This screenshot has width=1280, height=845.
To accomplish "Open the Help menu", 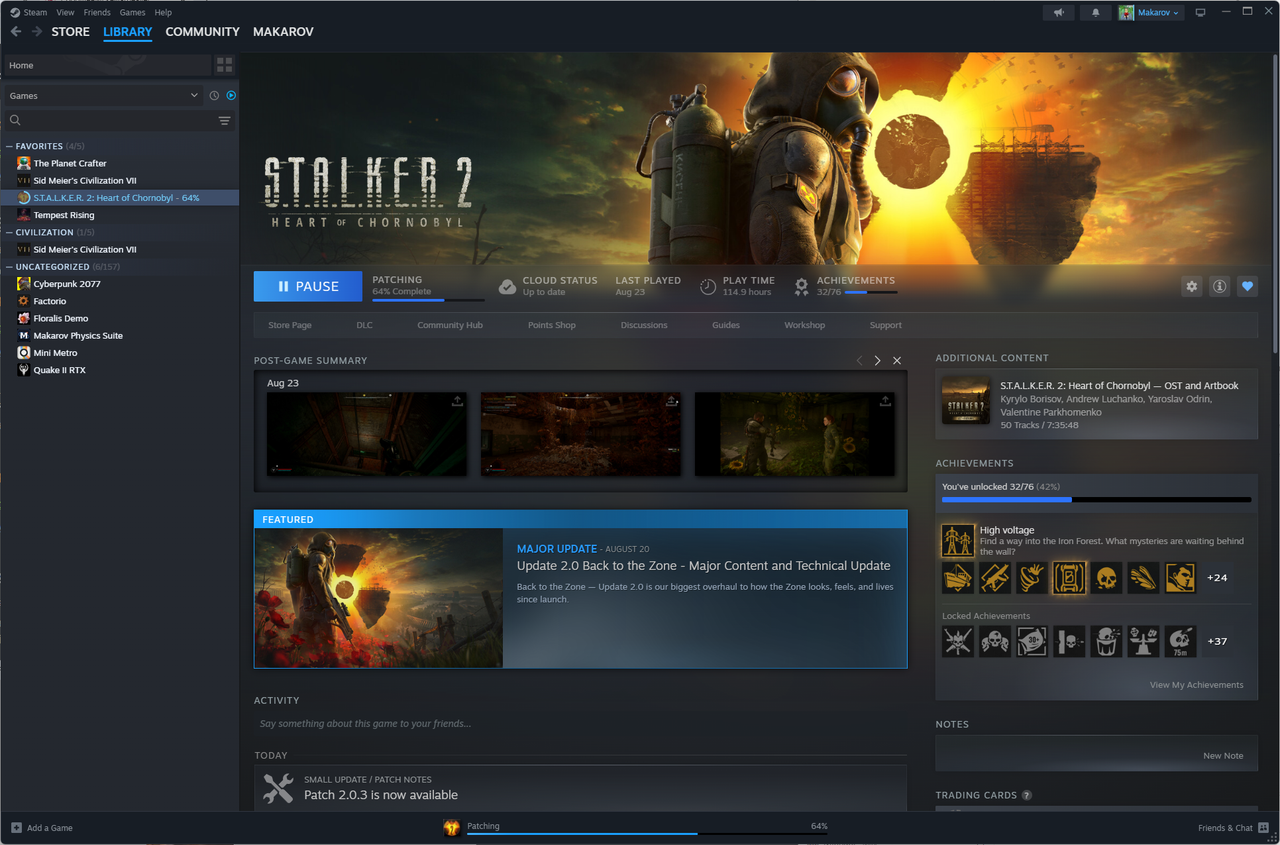I will [163, 13].
